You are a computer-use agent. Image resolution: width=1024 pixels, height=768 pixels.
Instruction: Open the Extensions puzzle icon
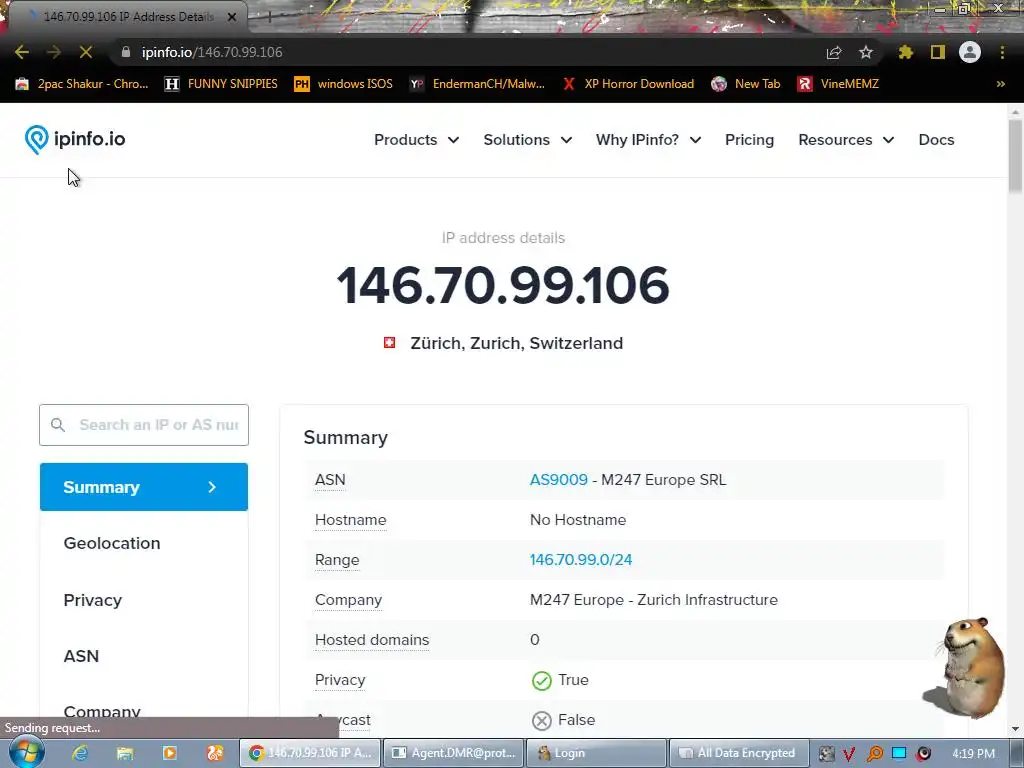[x=906, y=52]
